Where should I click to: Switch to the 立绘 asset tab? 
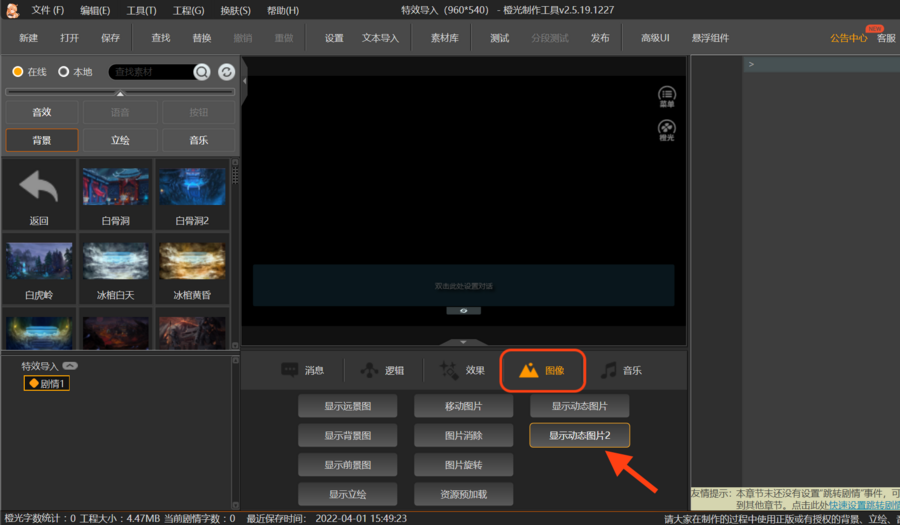coord(120,140)
